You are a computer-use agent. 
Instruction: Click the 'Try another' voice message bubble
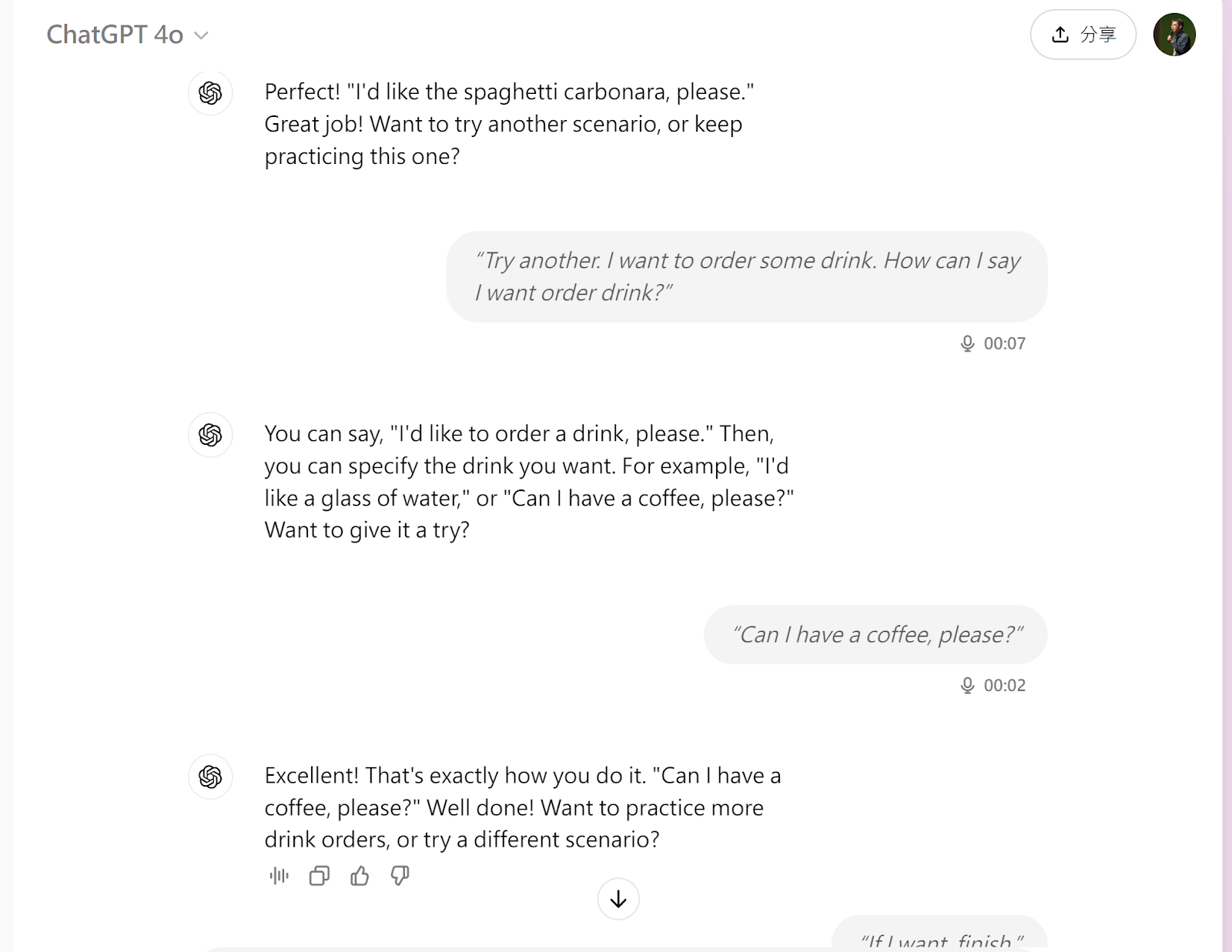coord(747,276)
